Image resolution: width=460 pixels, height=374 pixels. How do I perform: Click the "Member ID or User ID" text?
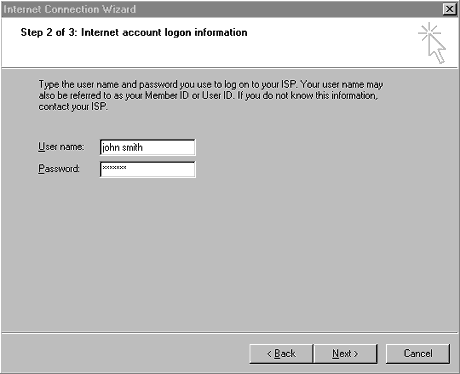[189, 96]
